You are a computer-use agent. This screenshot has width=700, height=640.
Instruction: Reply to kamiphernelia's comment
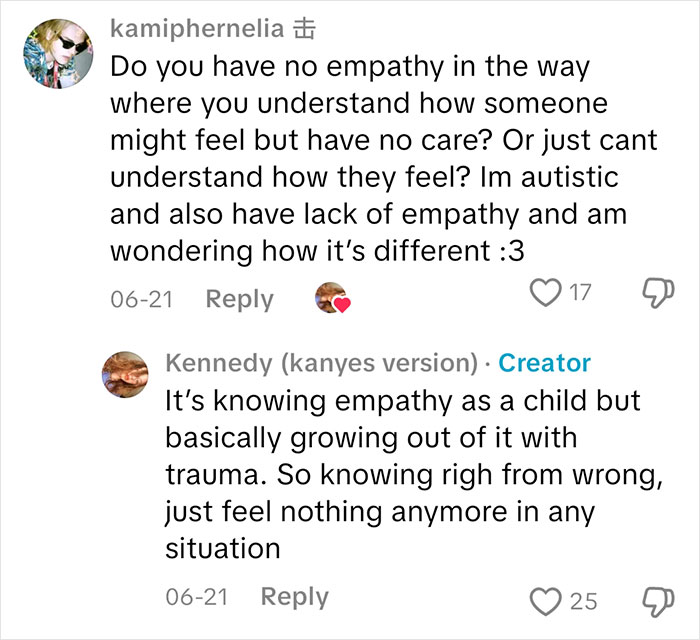239,299
